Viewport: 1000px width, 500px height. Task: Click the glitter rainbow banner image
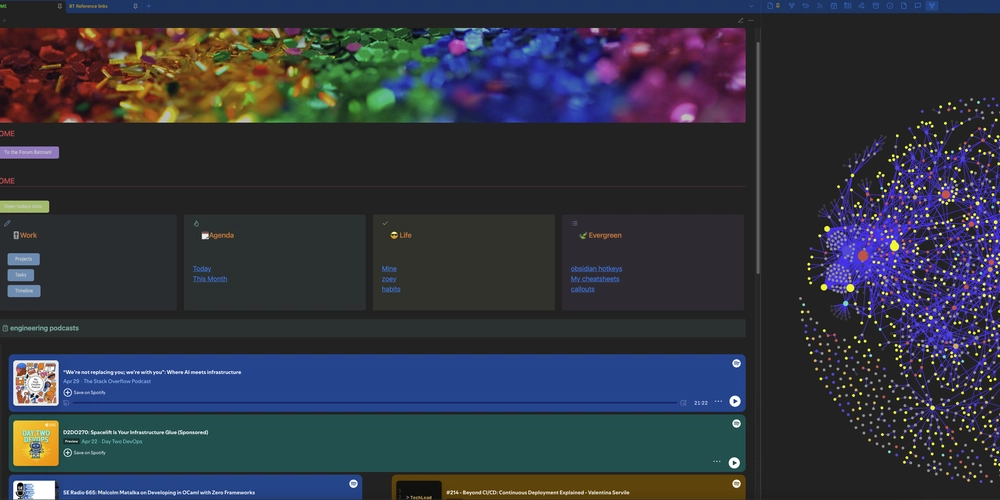pos(372,75)
